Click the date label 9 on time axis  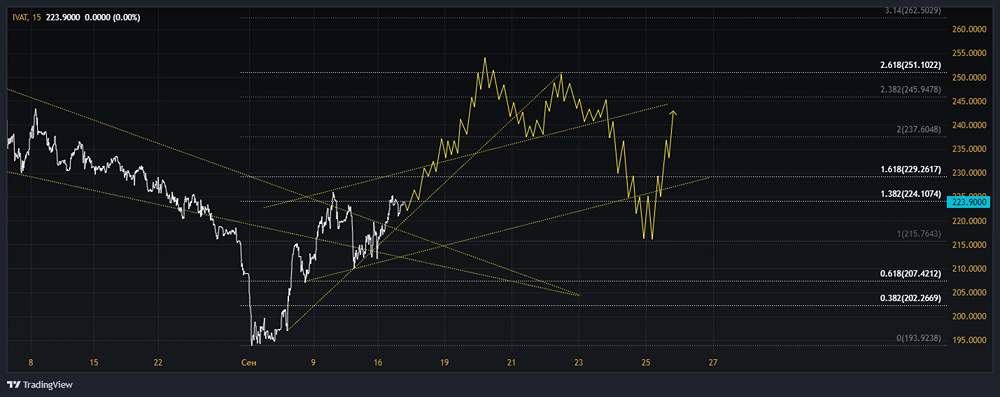coord(313,362)
